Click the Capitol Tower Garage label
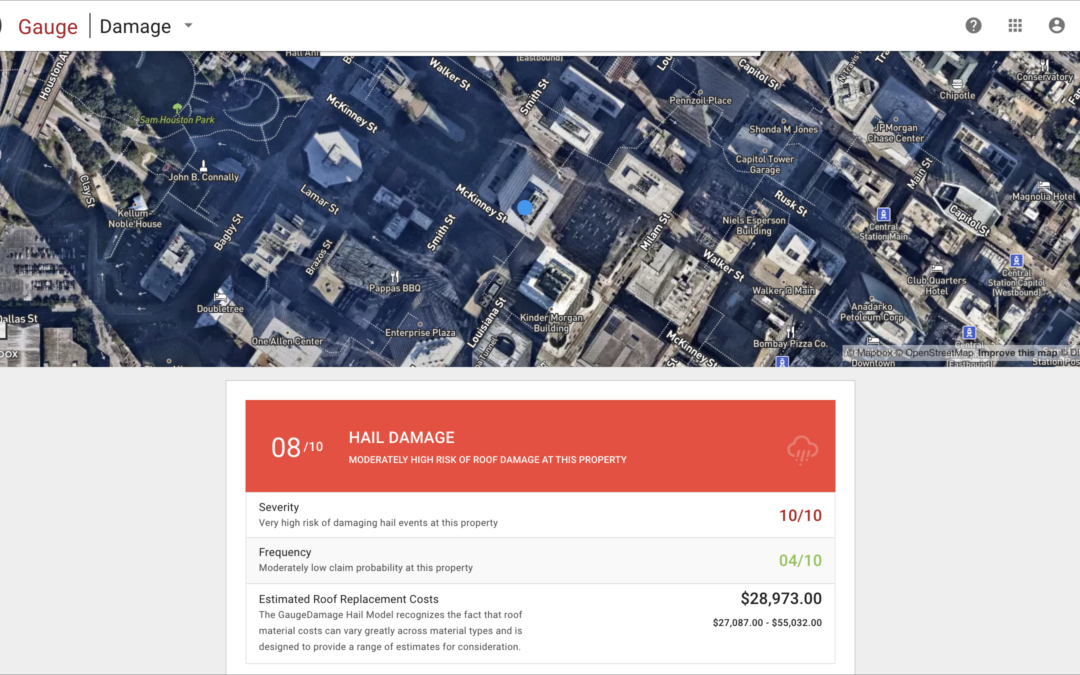The width and height of the screenshot is (1080, 675). (765, 164)
